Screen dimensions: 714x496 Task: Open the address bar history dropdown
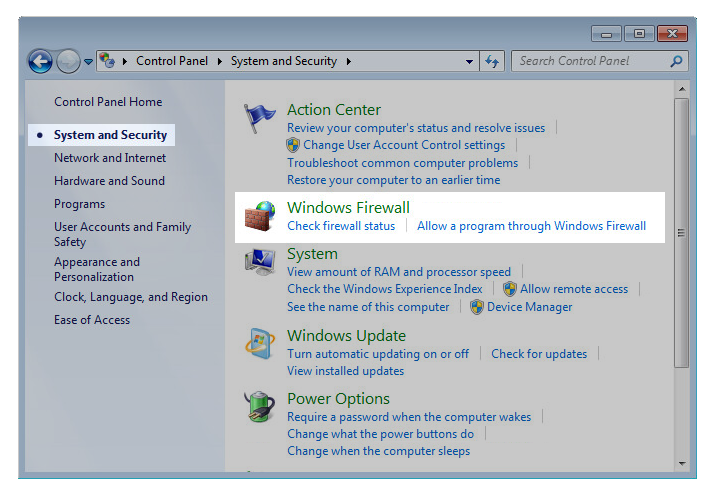pos(469,61)
